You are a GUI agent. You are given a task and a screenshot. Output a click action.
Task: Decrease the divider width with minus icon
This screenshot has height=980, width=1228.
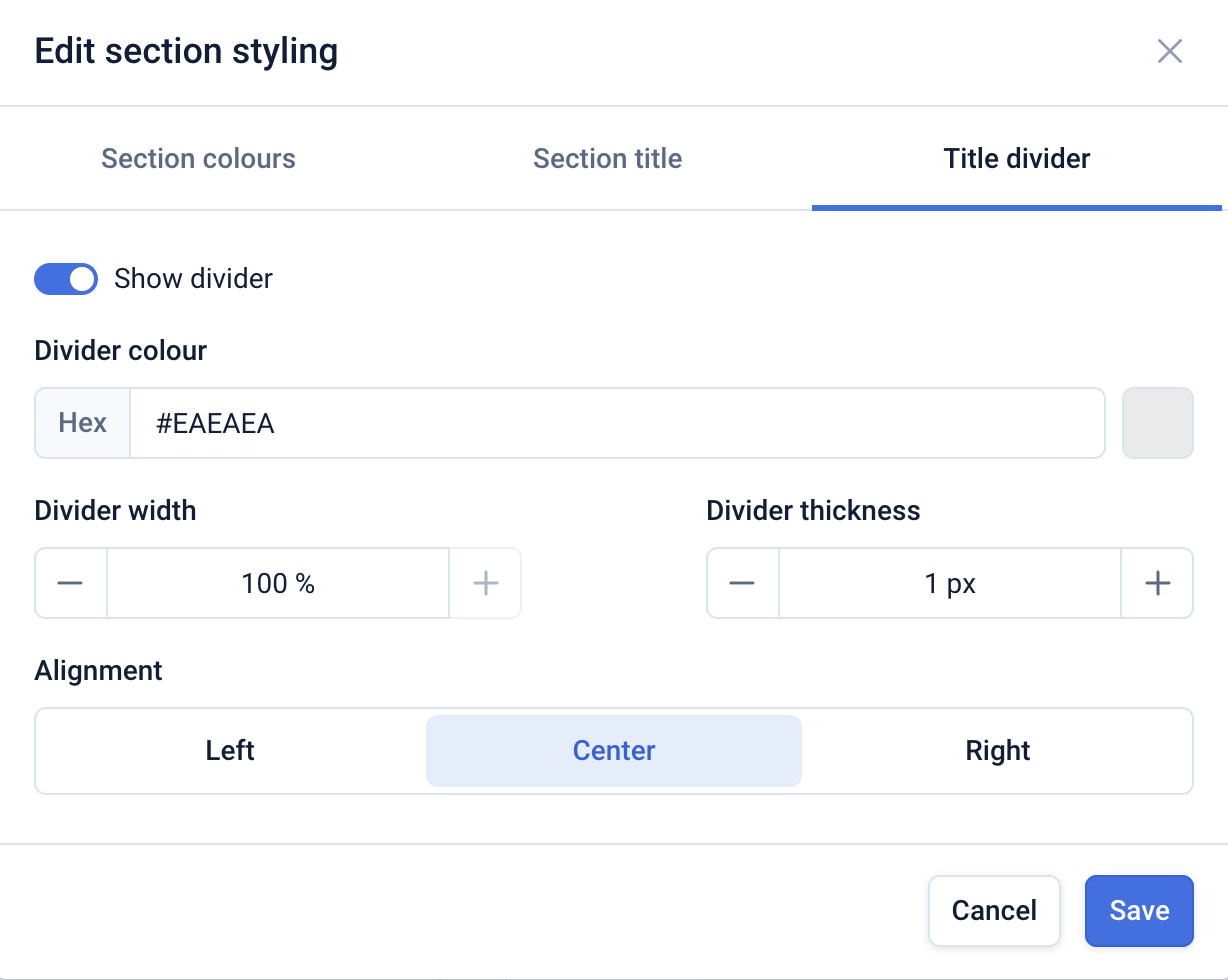pyautogui.click(x=70, y=583)
